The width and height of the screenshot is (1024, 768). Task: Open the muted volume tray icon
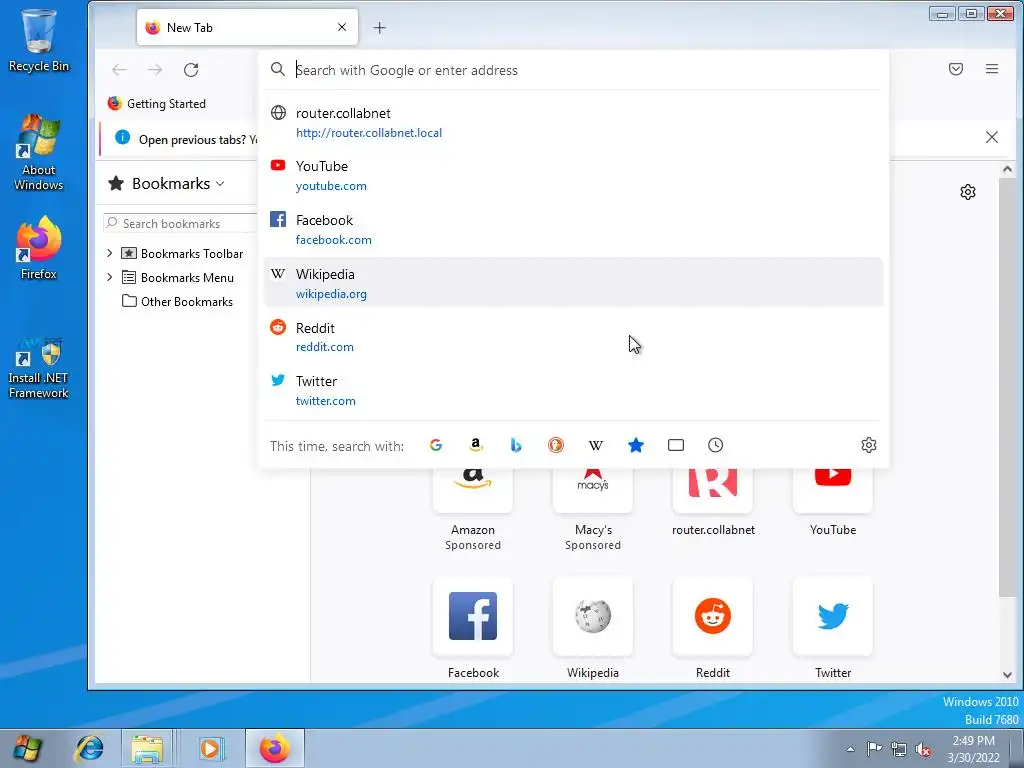(923, 749)
